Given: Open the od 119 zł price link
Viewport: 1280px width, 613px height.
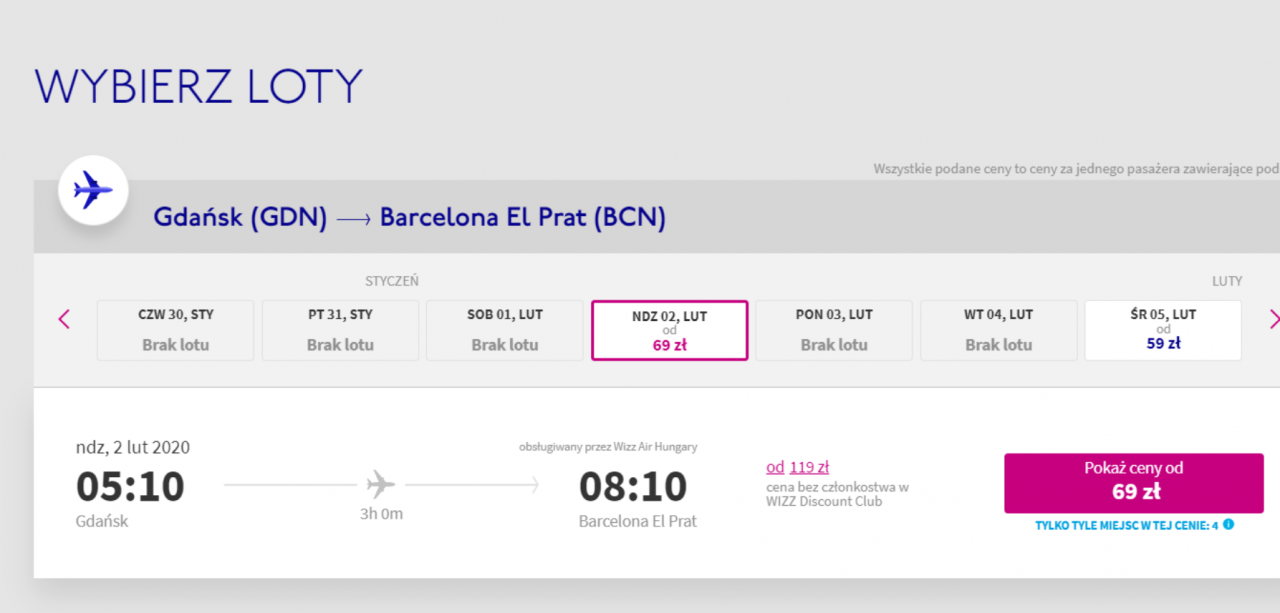Looking at the screenshot, I should click(797, 467).
